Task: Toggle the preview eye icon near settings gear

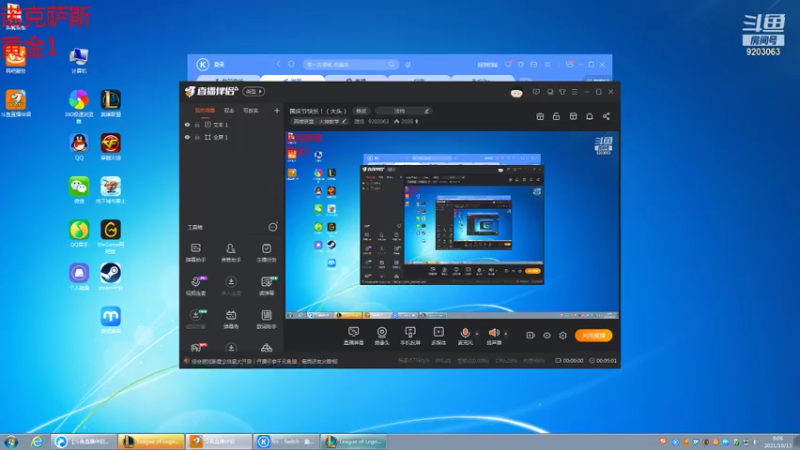Action: tap(547, 335)
